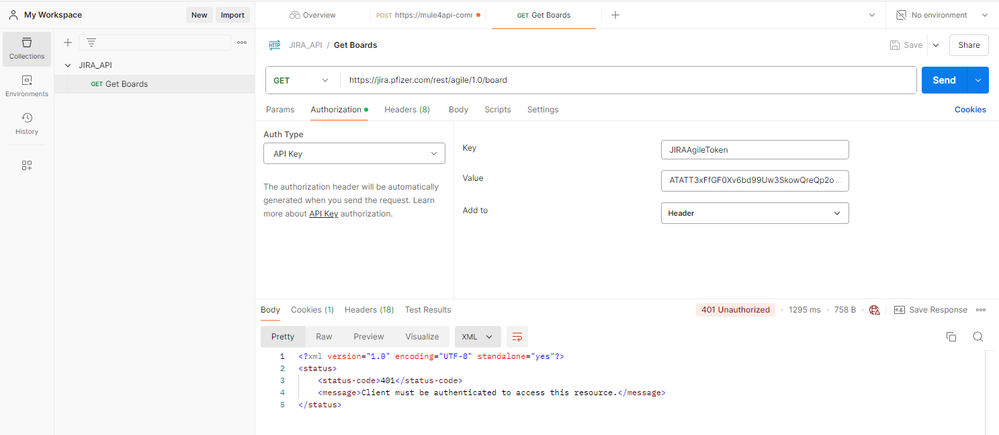Image resolution: width=999 pixels, height=435 pixels.
Task: Select the Get Boards request in the sidebar
Action: [x=154, y=84]
